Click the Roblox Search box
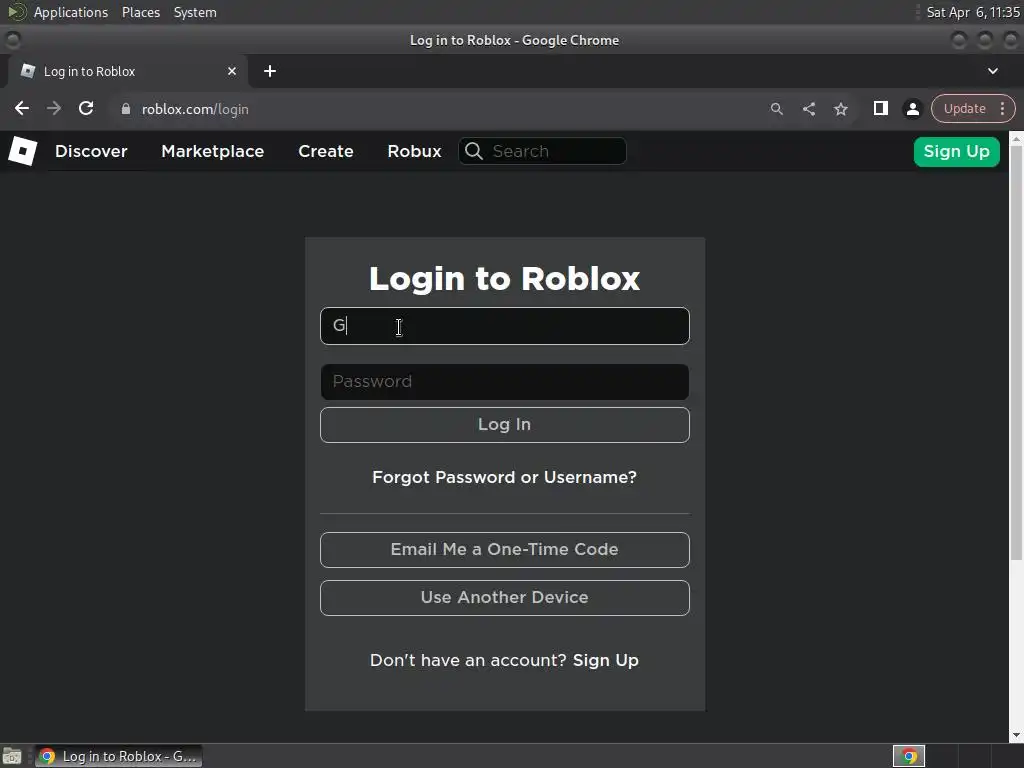The width and height of the screenshot is (1024, 768). click(542, 152)
